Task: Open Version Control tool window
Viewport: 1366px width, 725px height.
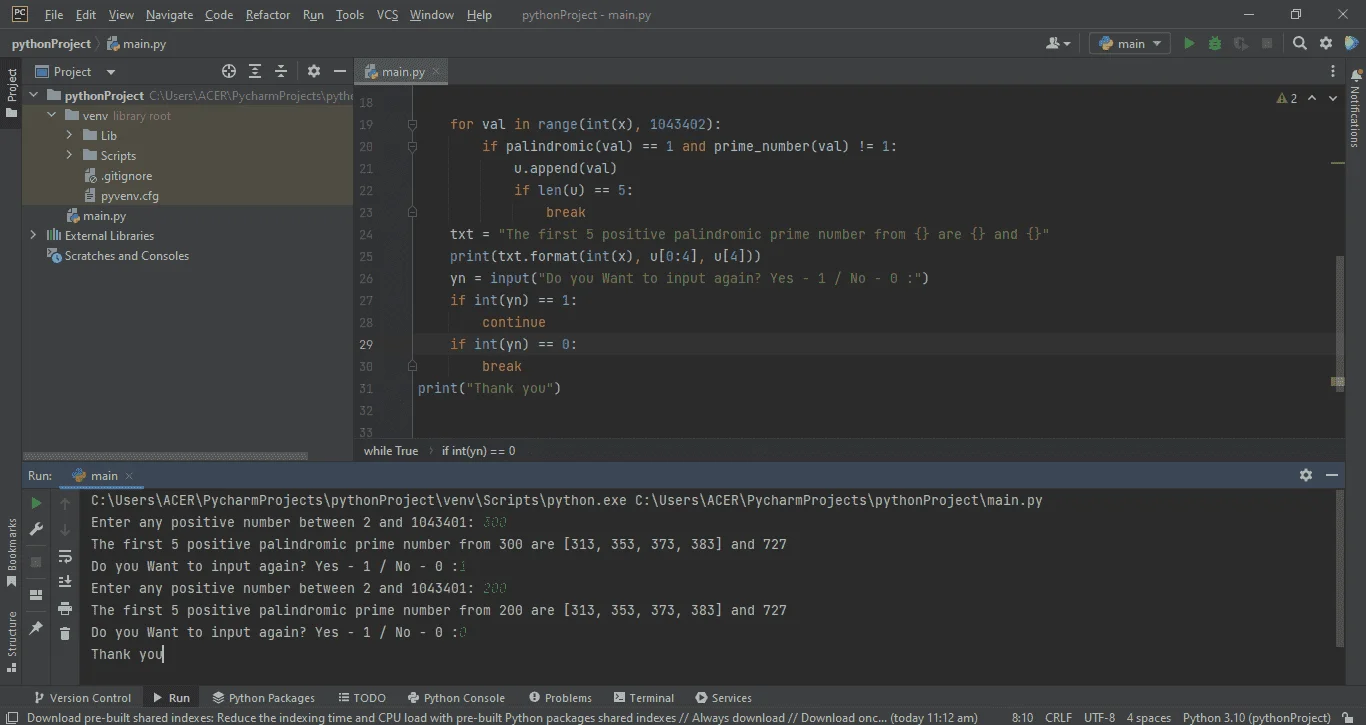Action: 82,698
